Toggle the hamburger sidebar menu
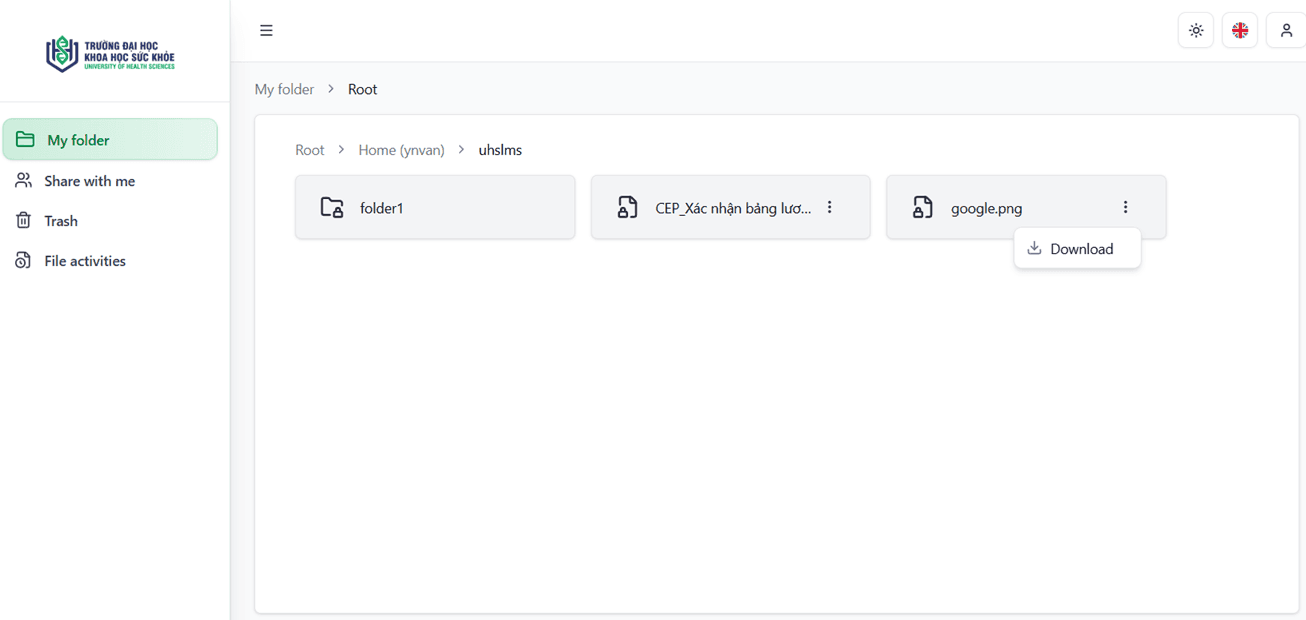The image size is (1306, 620). [266, 30]
